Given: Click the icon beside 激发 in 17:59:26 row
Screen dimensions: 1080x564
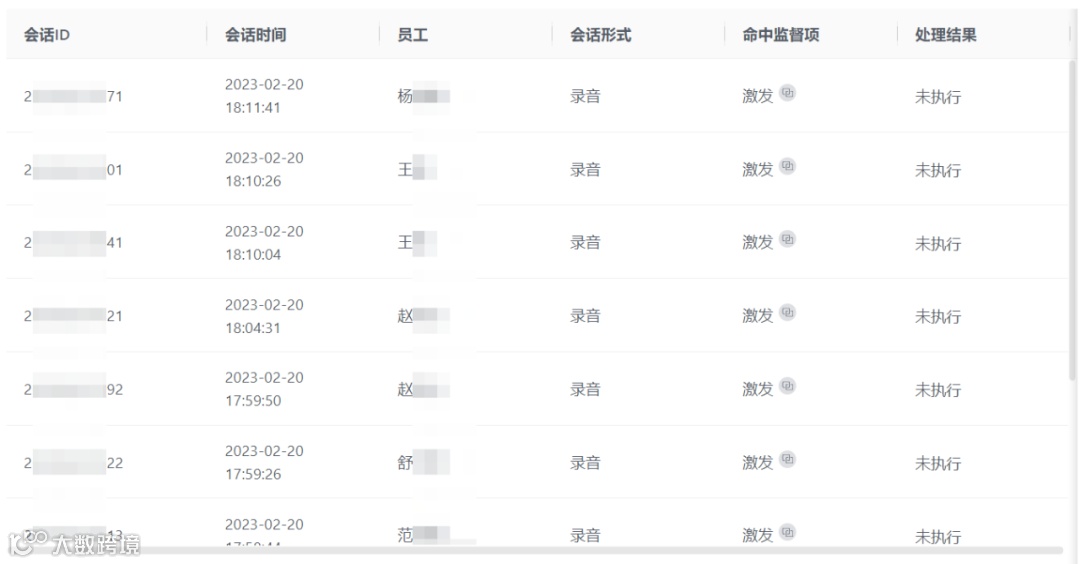Looking at the screenshot, I should (788, 459).
